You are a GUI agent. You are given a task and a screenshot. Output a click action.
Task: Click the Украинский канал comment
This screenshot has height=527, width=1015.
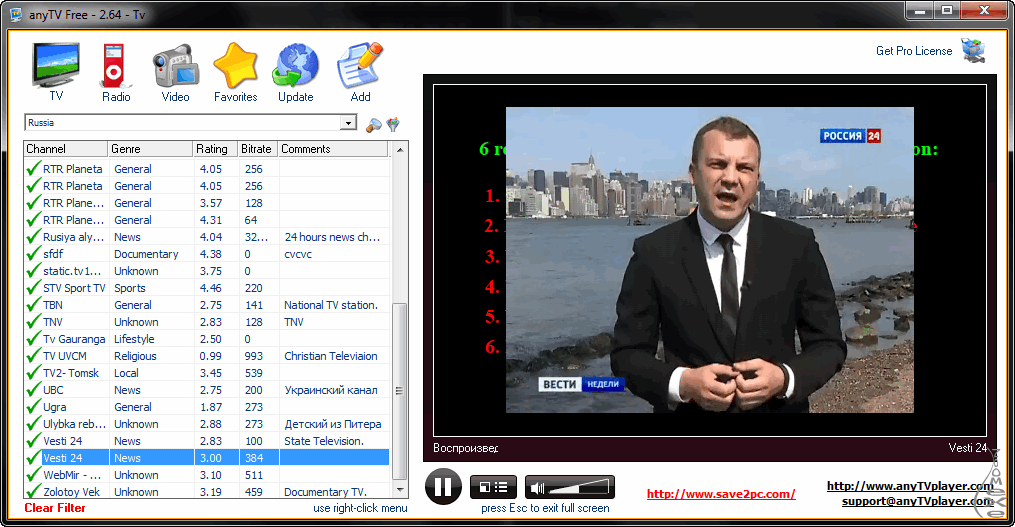(331, 390)
